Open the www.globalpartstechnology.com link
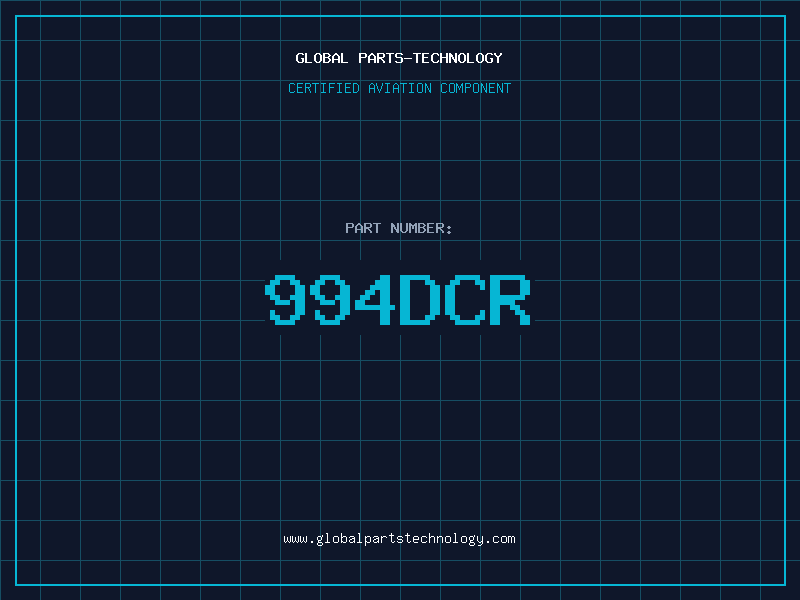 [399, 539]
